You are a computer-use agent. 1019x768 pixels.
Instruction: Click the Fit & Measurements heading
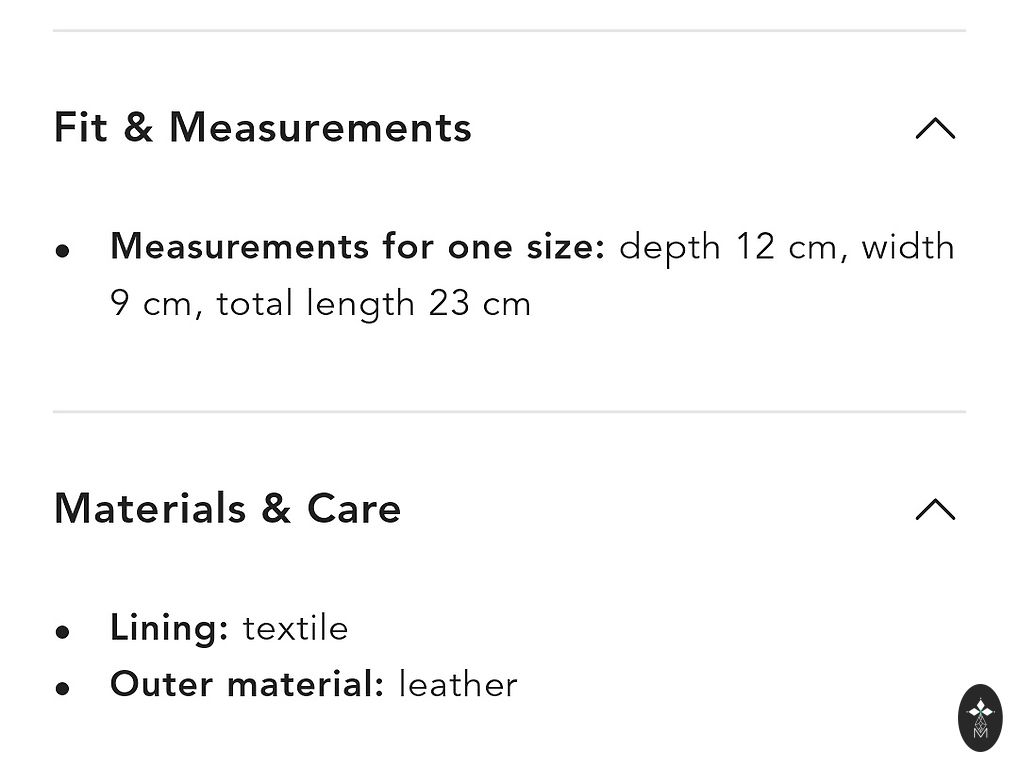(x=262, y=128)
